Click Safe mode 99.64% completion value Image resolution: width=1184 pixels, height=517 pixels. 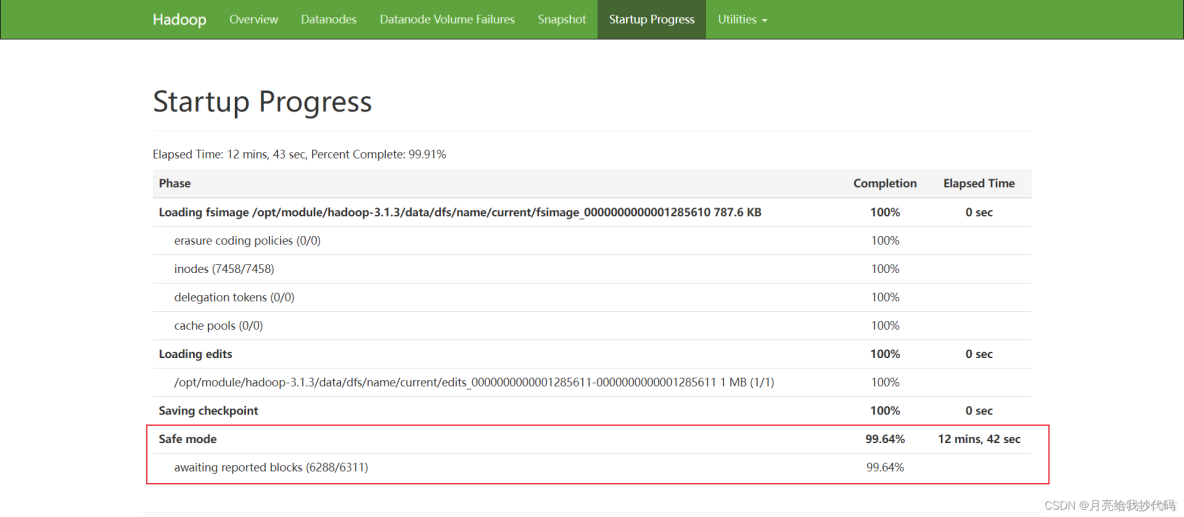[885, 439]
